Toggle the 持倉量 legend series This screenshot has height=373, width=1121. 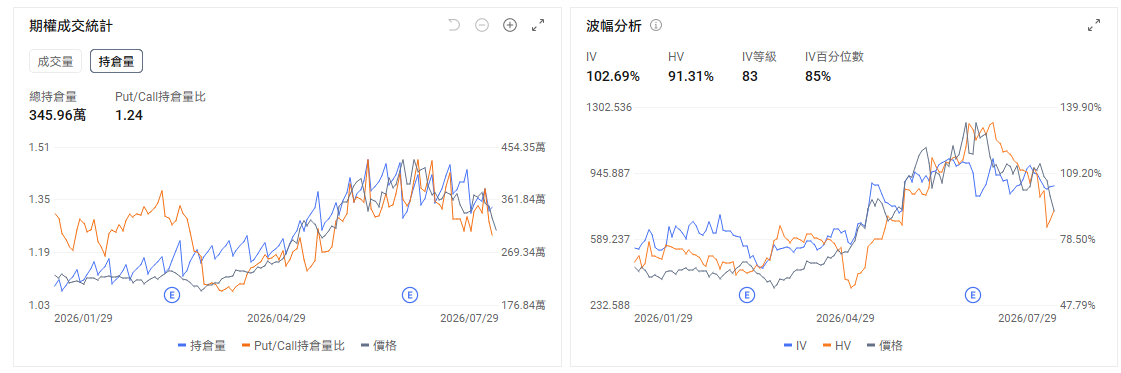point(202,346)
